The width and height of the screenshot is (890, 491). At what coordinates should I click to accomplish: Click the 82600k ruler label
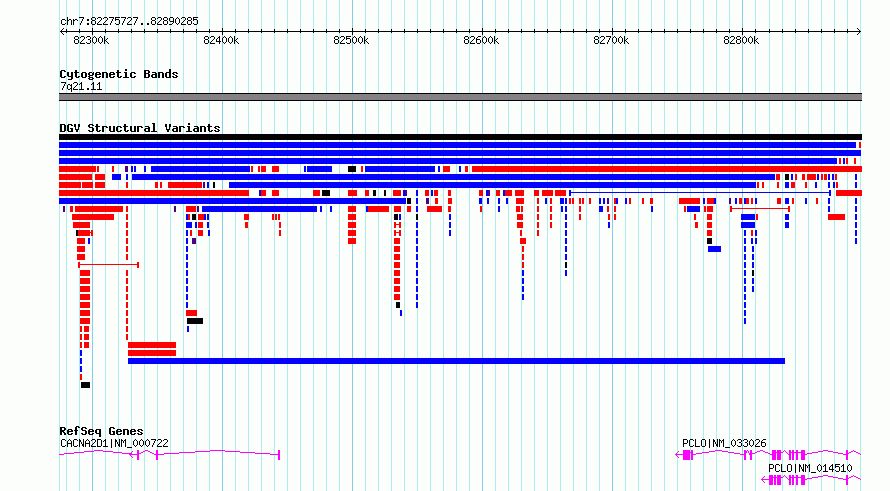481,40
